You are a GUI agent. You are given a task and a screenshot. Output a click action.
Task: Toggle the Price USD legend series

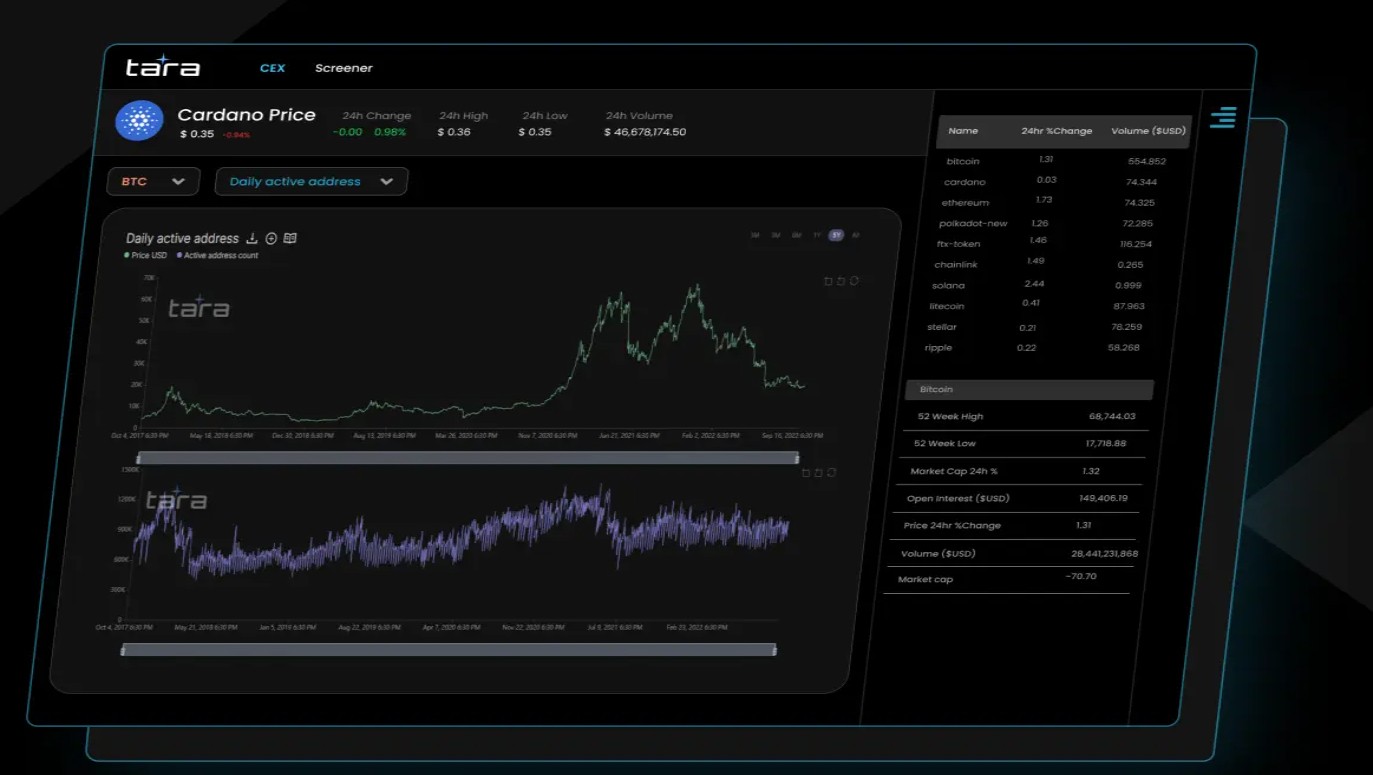click(x=146, y=256)
